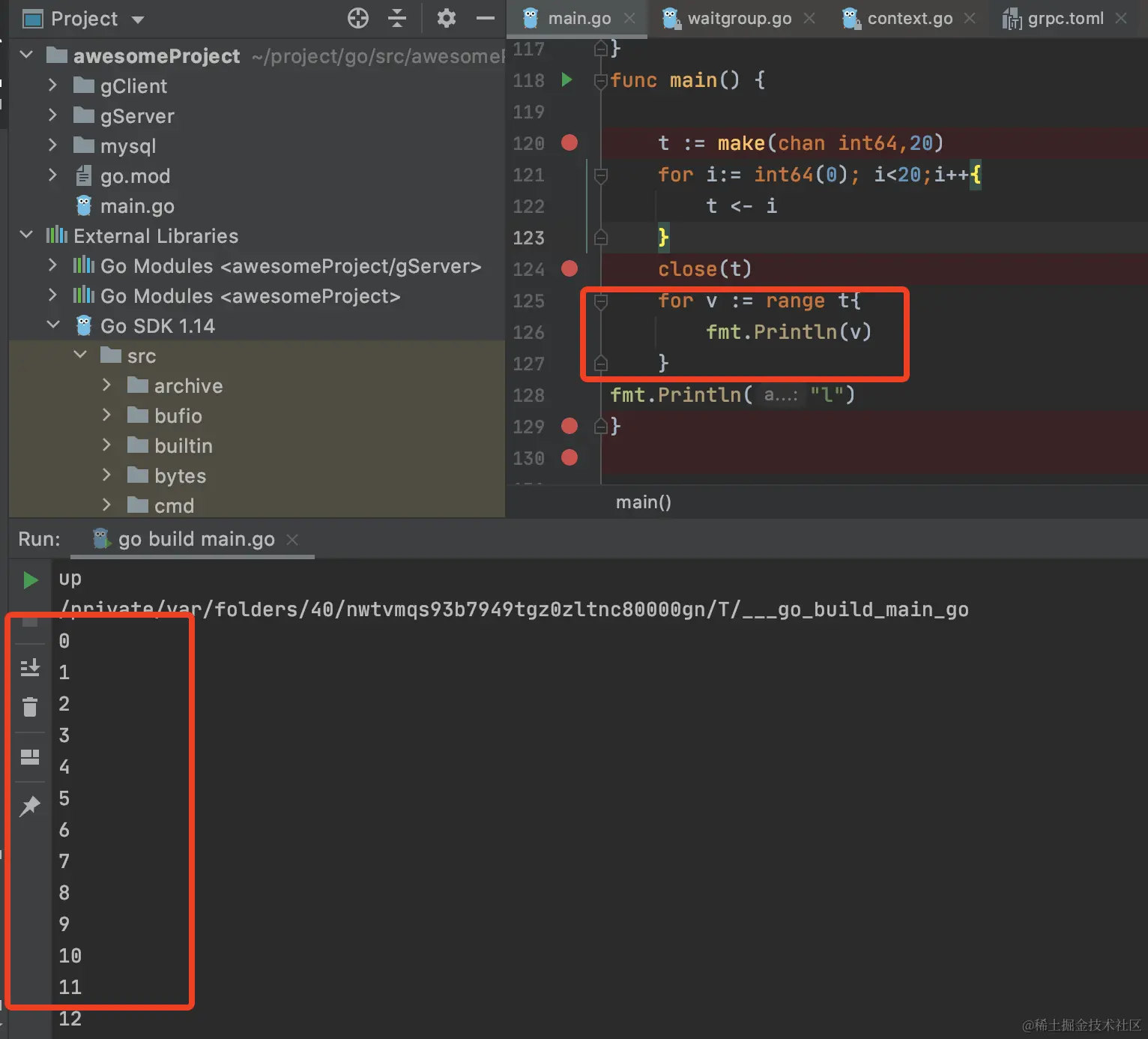
Task: Clear console output with trash icon
Action: click(30, 706)
